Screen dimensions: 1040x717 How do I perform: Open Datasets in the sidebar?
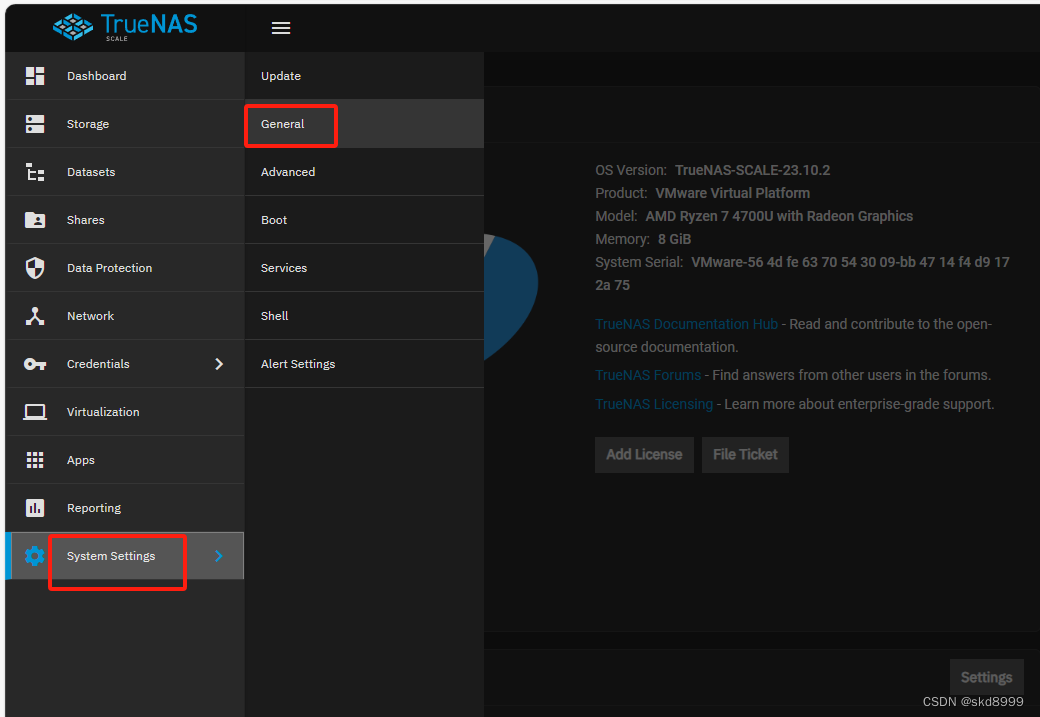pos(125,172)
